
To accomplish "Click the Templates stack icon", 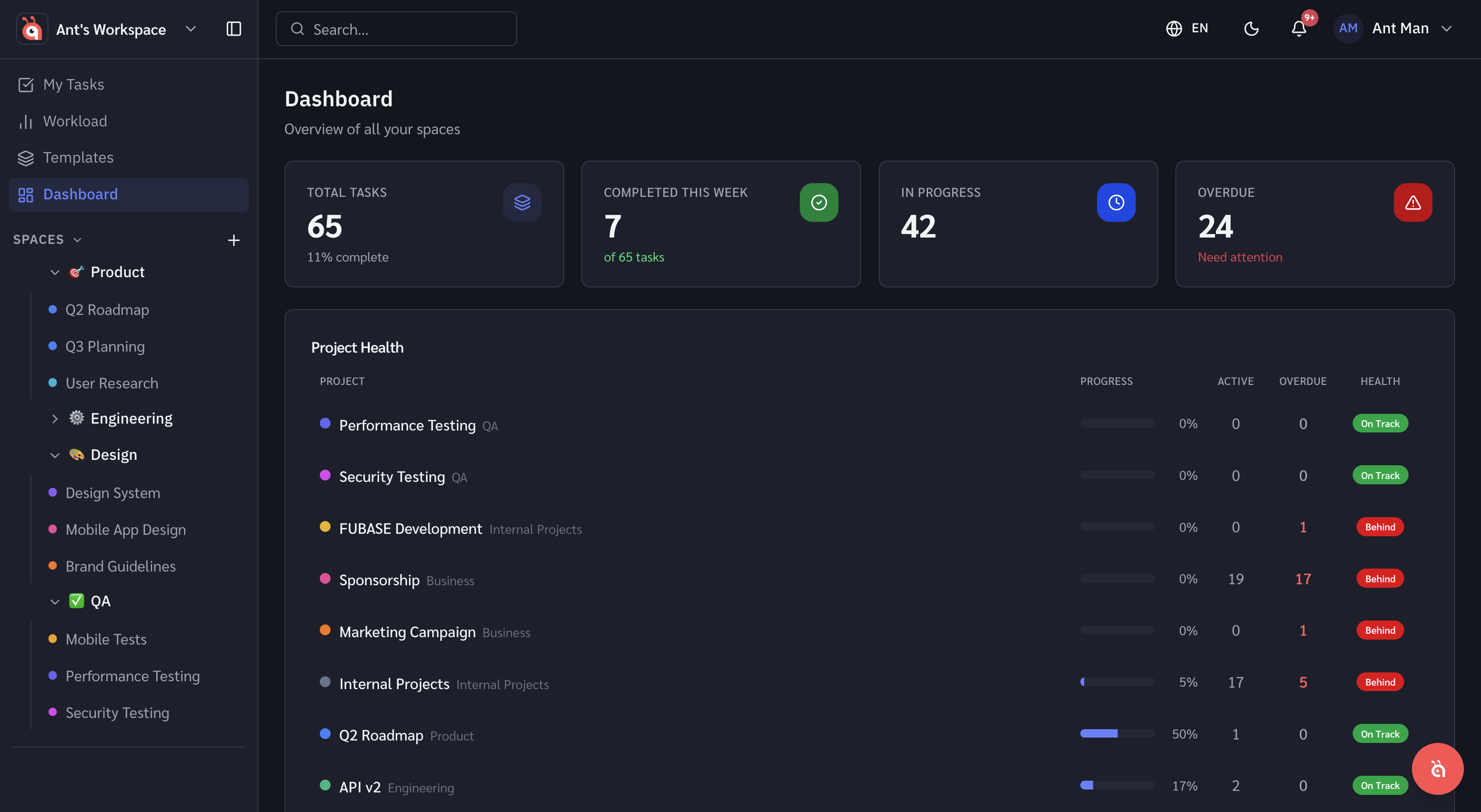I will click(26, 158).
